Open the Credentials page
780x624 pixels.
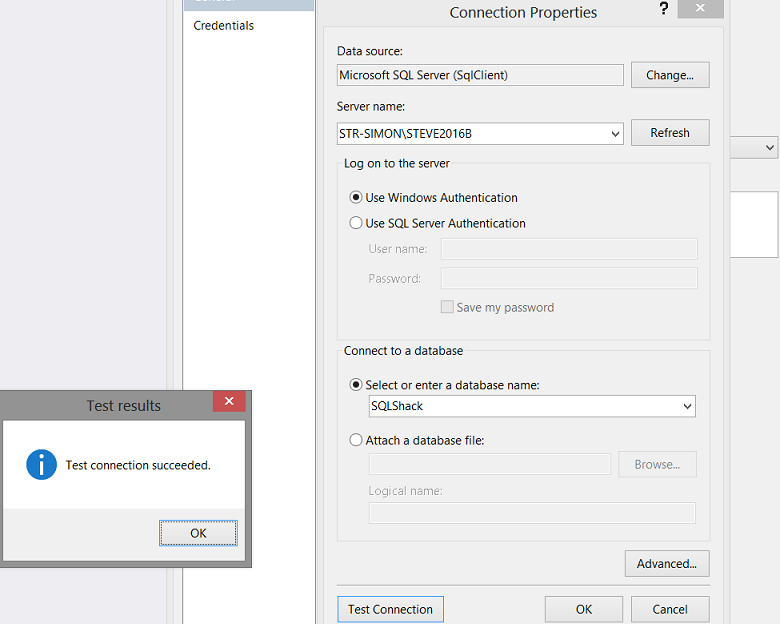click(x=224, y=26)
